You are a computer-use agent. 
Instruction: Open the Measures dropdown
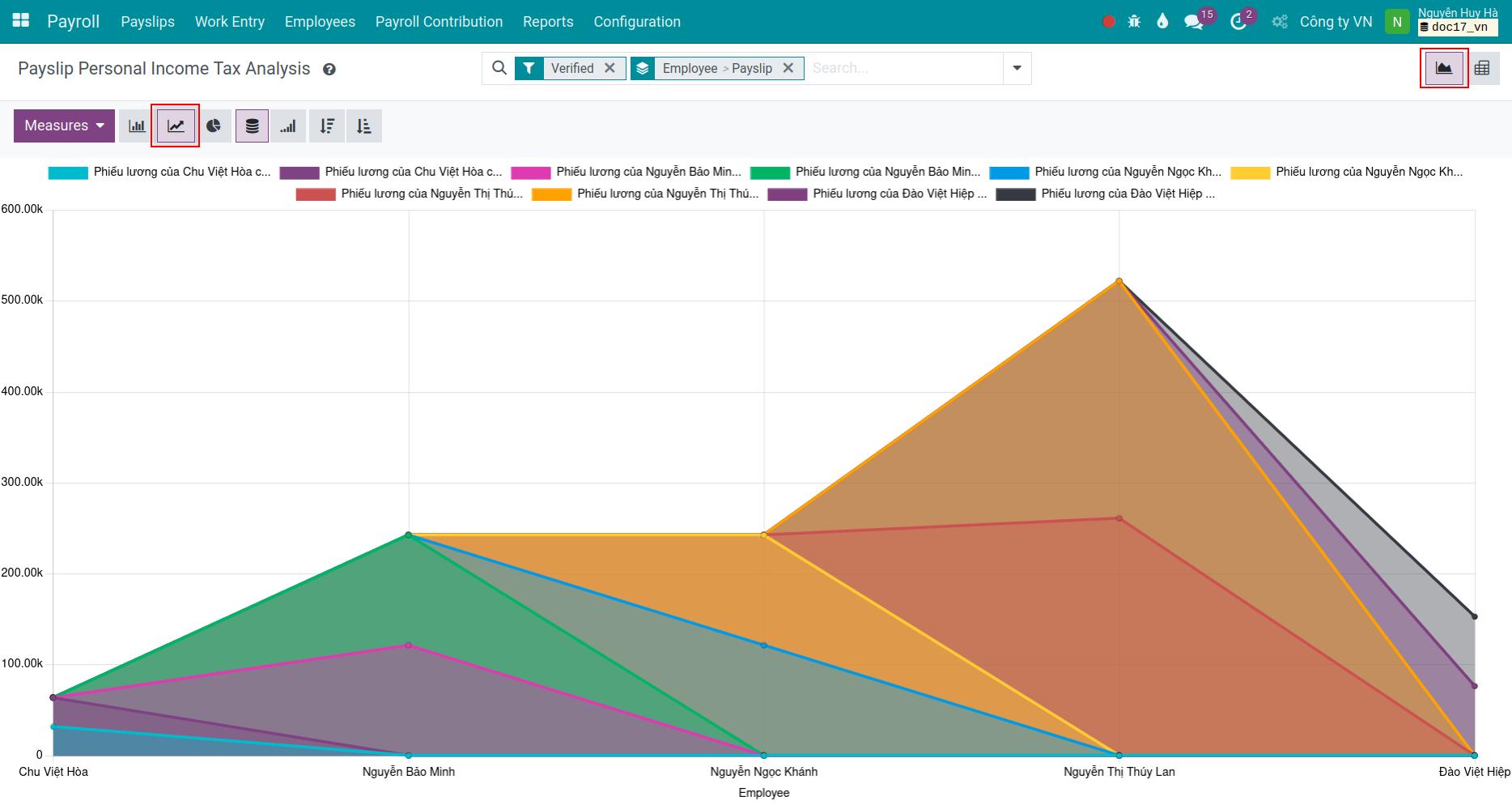(x=64, y=126)
